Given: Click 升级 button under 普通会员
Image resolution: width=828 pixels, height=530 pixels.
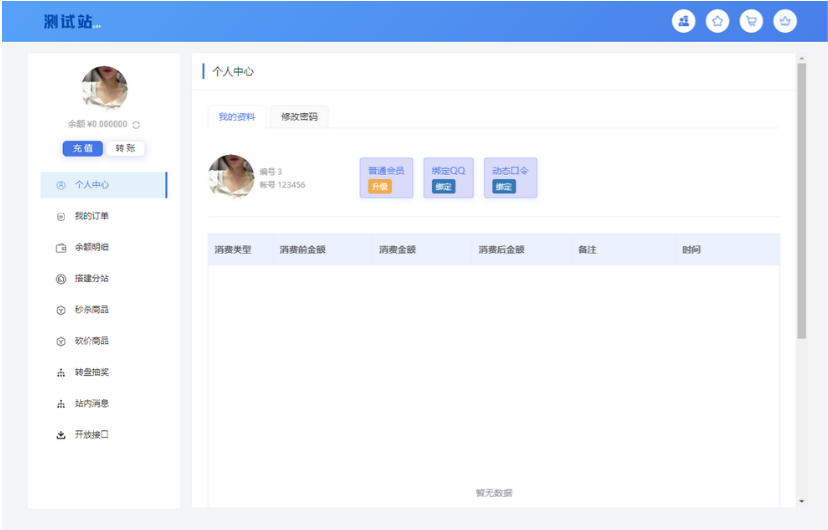Looking at the screenshot, I should pos(379,187).
